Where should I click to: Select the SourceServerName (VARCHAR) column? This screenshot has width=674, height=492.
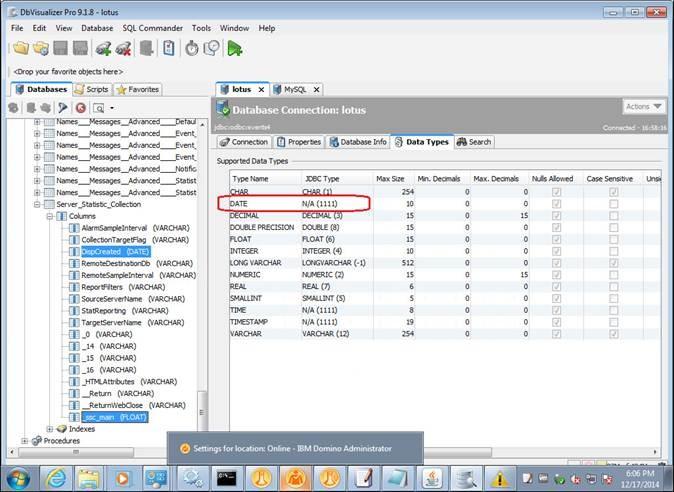click(133, 299)
